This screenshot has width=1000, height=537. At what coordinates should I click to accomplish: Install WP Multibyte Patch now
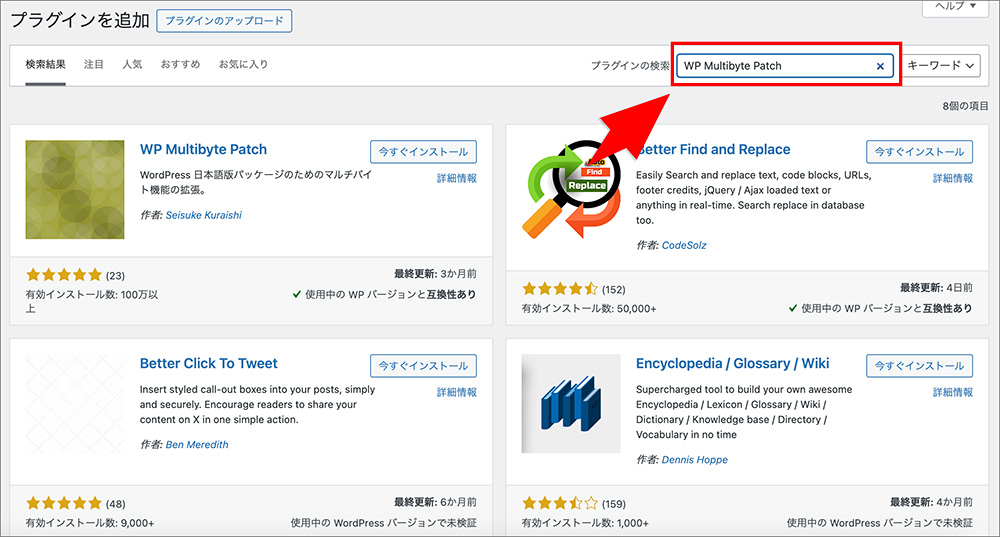point(423,152)
